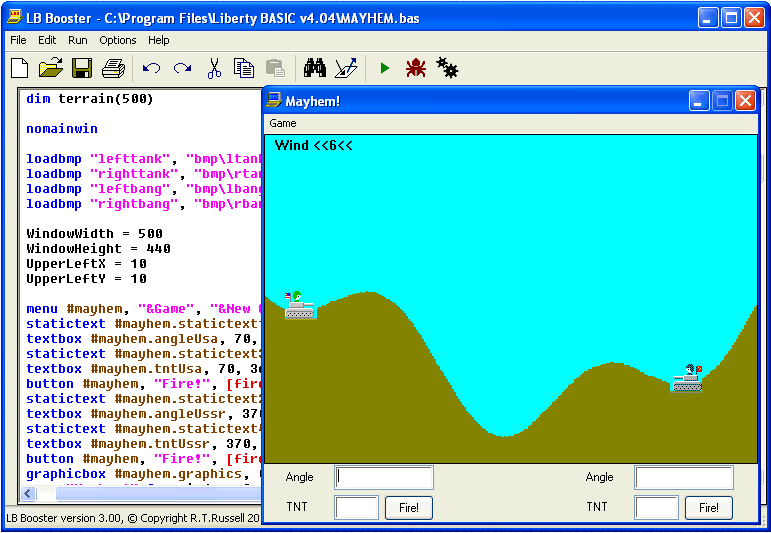Print the source with the printer icon
Viewport: 771px width, 533px height.
click(113, 68)
